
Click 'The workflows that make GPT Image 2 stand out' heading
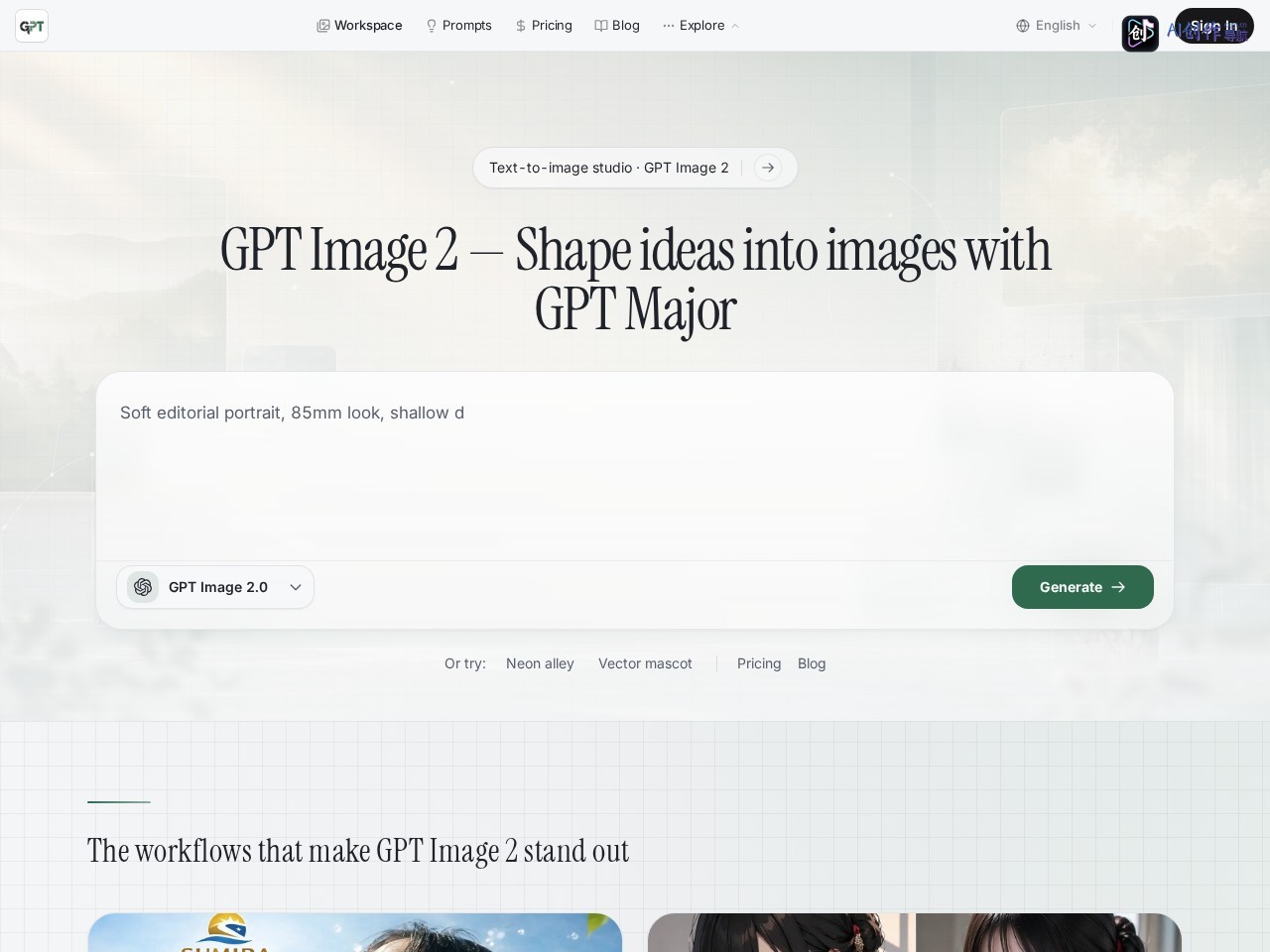pos(358,851)
